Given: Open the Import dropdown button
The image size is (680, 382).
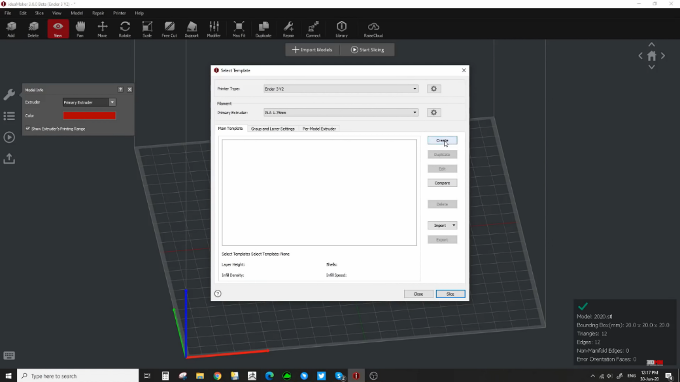Looking at the screenshot, I should click(x=442, y=225).
